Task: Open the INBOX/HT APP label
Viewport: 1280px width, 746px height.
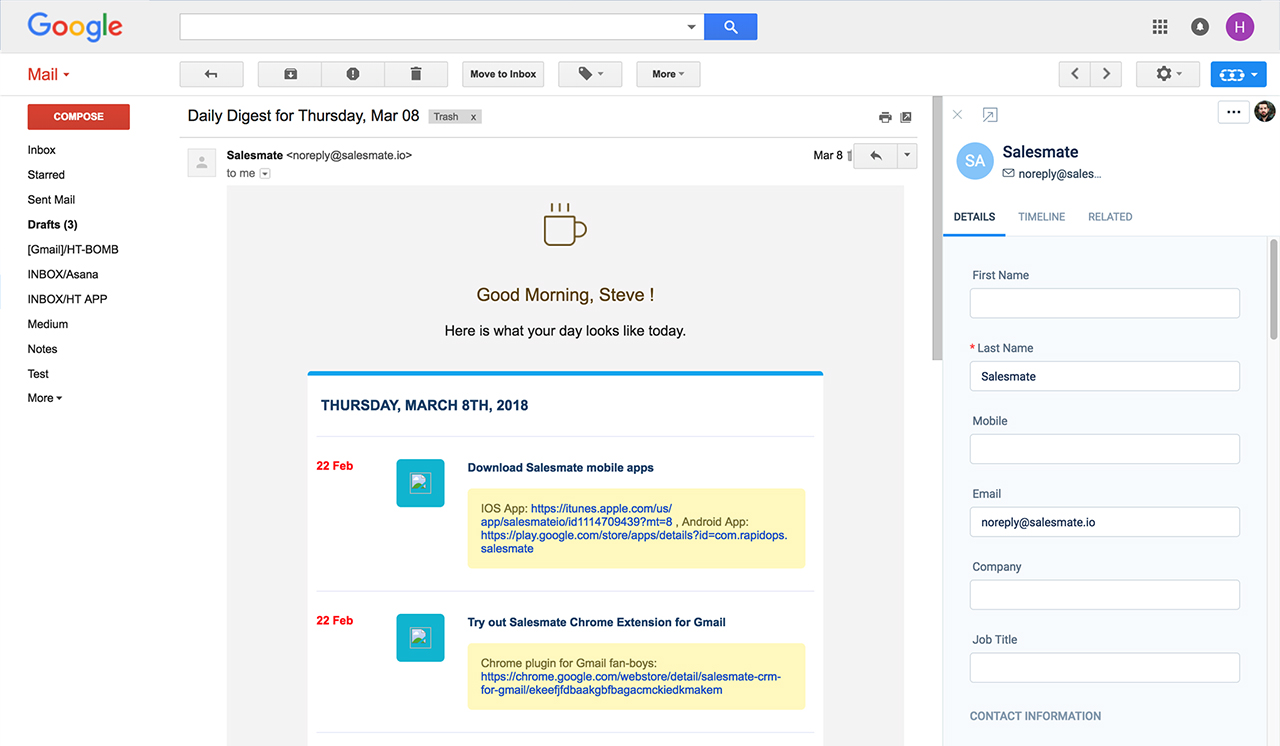Action: point(67,299)
